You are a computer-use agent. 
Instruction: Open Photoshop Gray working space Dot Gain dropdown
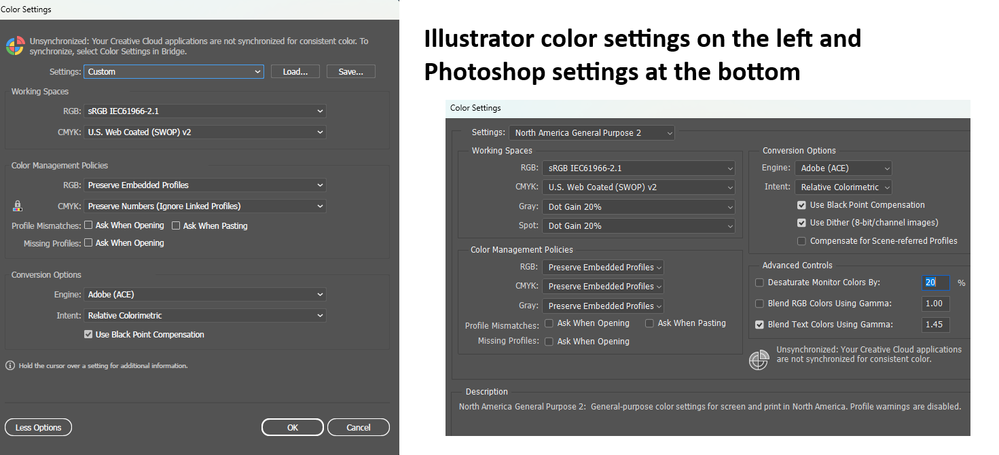point(638,206)
